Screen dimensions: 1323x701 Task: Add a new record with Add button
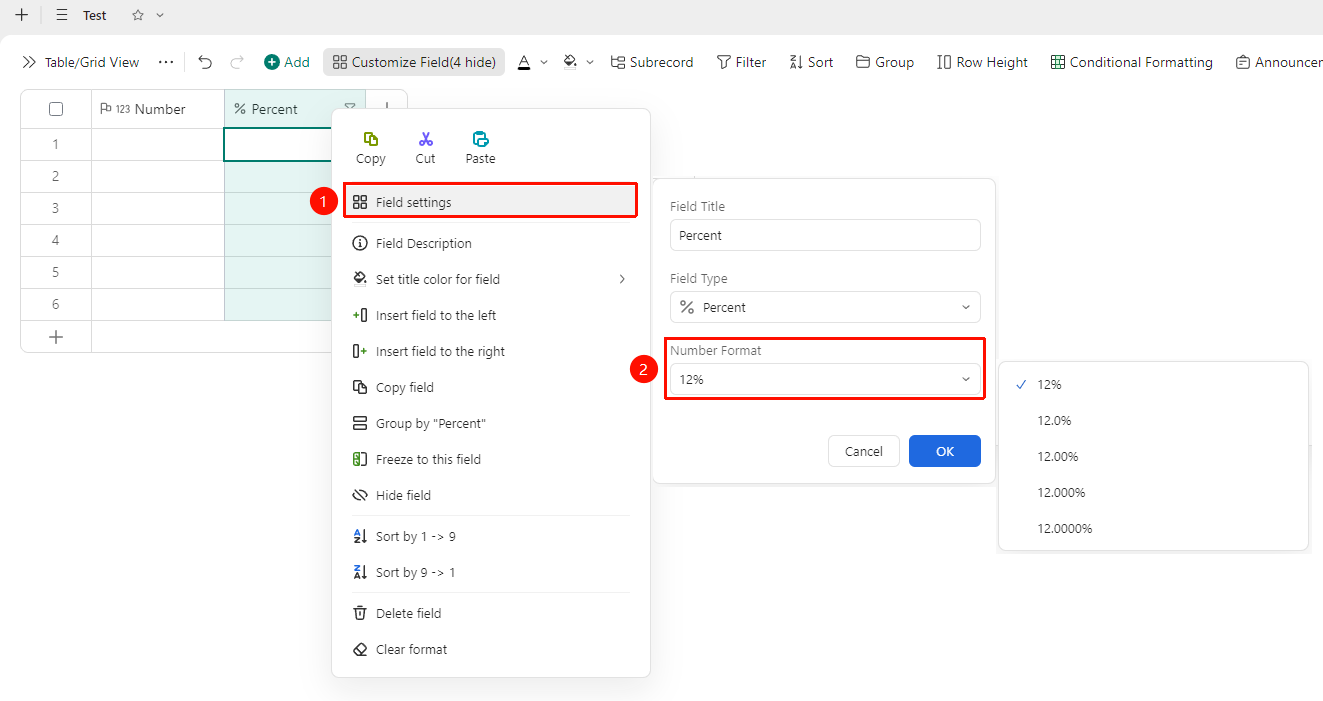(287, 62)
